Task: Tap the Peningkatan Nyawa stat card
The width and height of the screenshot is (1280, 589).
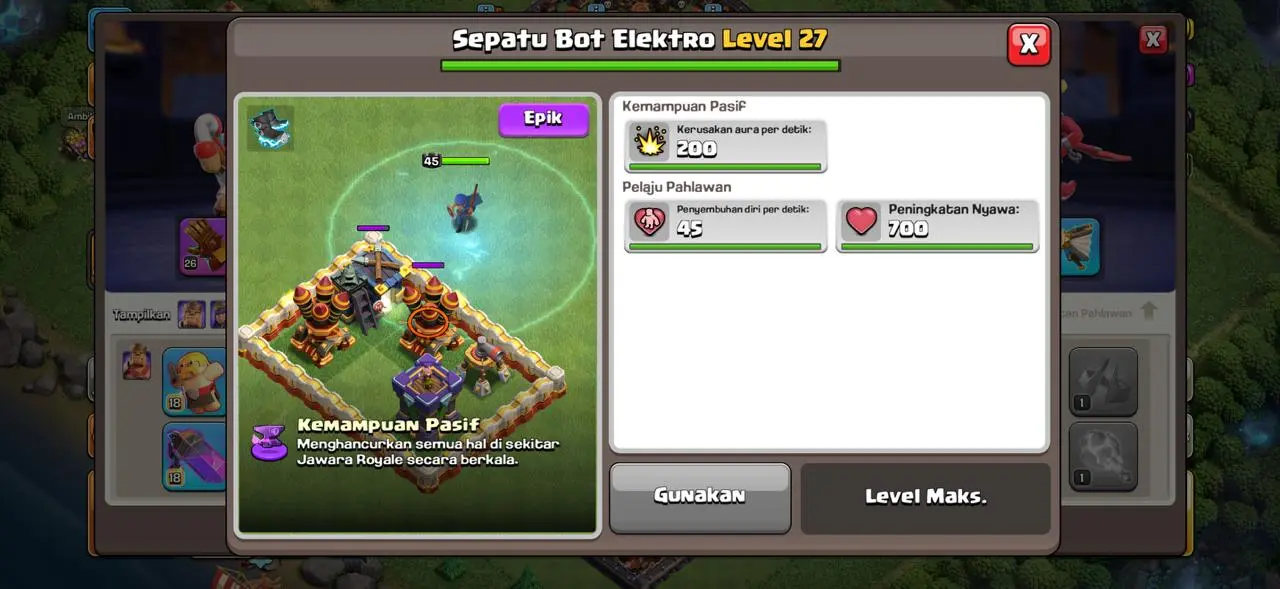Action: 937,226
